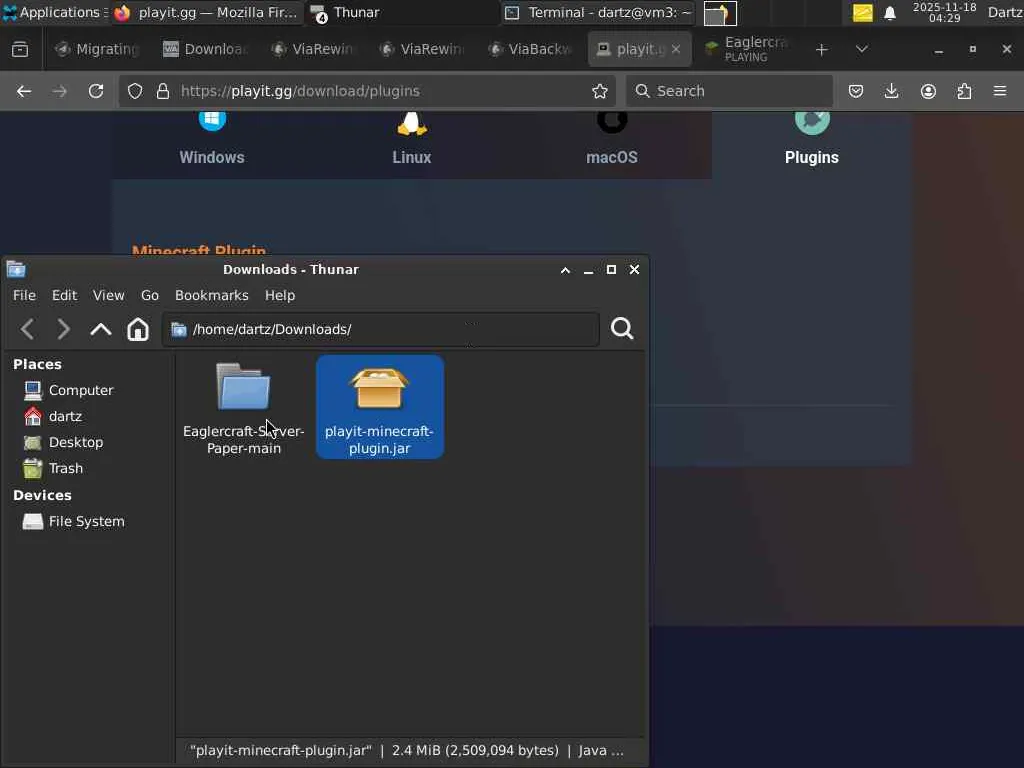This screenshot has width=1024, height=768.
Task: Open File System under Devices
Action: (x=74, y=521)
